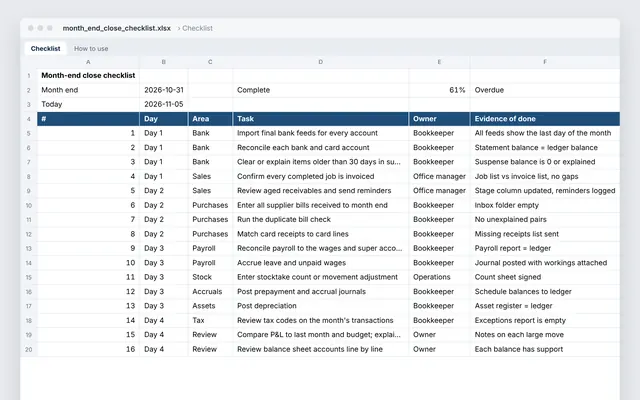
Task: Click the Operations owner cell
Action: [x=439, y=277]
